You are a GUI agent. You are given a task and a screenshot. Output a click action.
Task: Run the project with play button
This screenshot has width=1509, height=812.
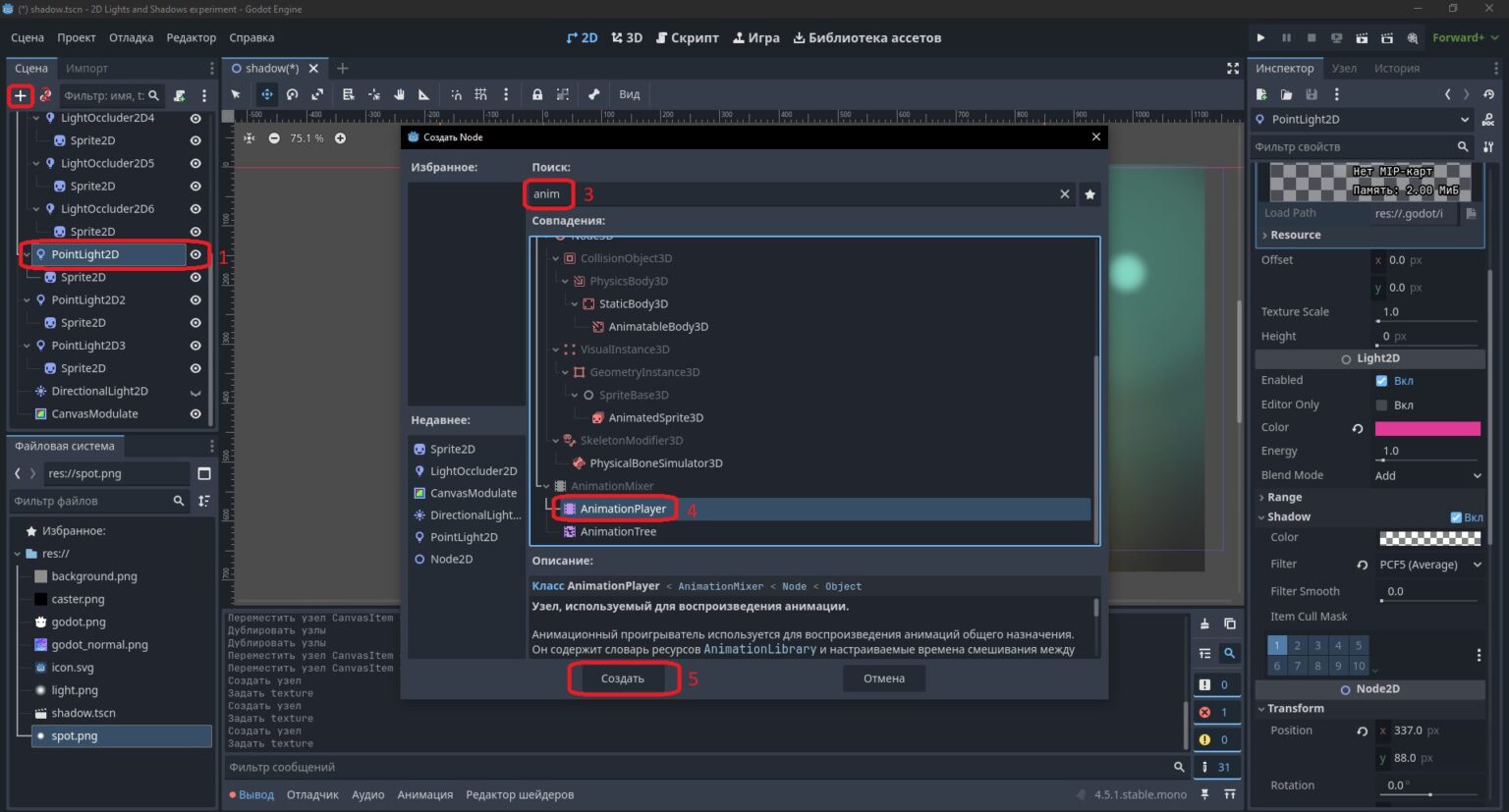tap(1260, 37)
